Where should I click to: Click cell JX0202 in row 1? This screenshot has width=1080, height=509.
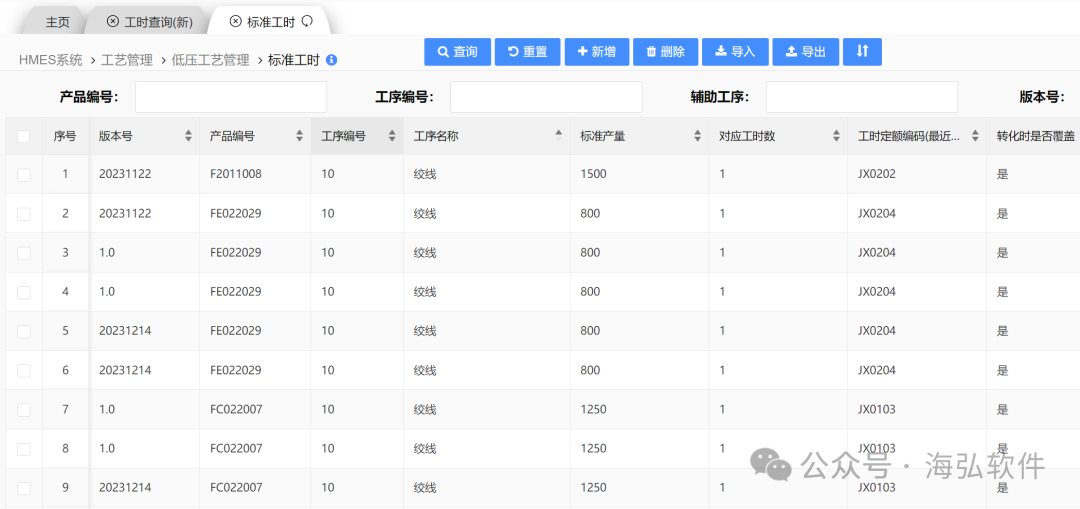(x=877, y=174)
